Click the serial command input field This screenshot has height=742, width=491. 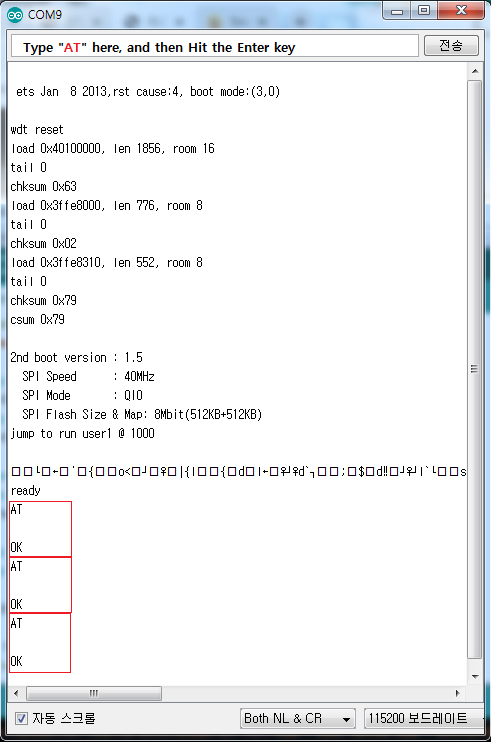214,47
